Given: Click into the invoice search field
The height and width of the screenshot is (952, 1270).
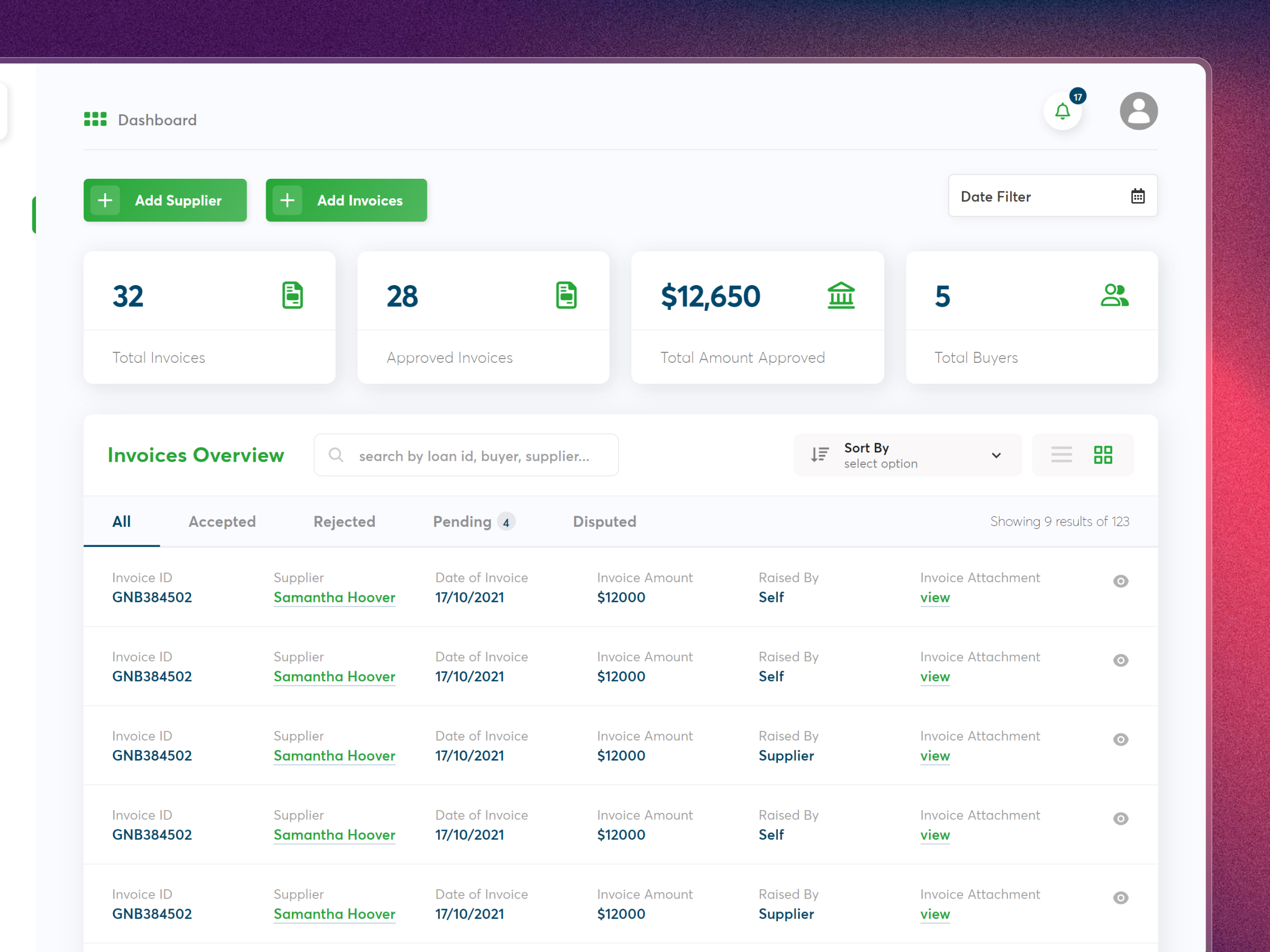Looking at the screenshot, I should click(465, 455).
